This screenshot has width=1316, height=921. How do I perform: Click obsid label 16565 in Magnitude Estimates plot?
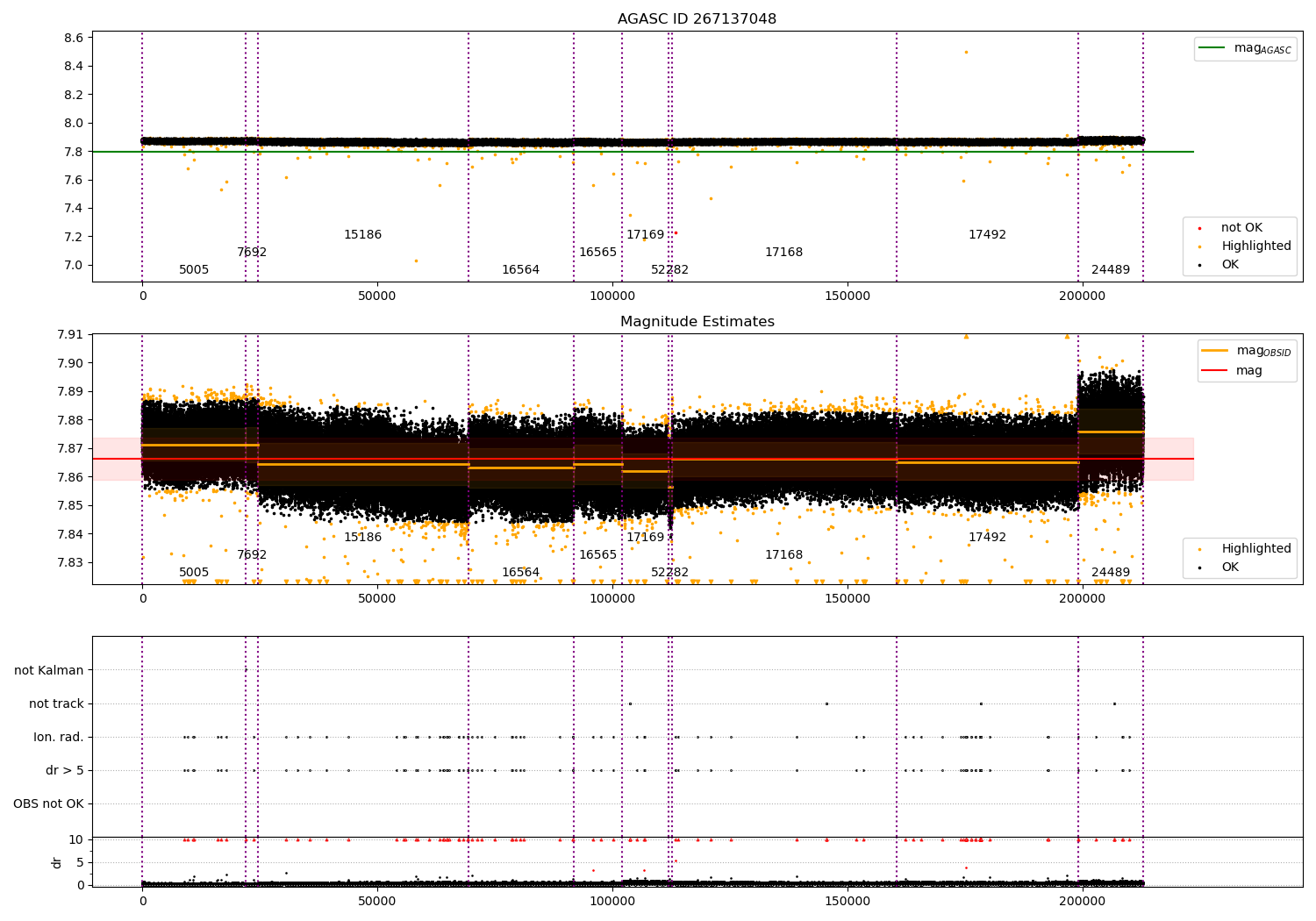click(x=597, y=555)
